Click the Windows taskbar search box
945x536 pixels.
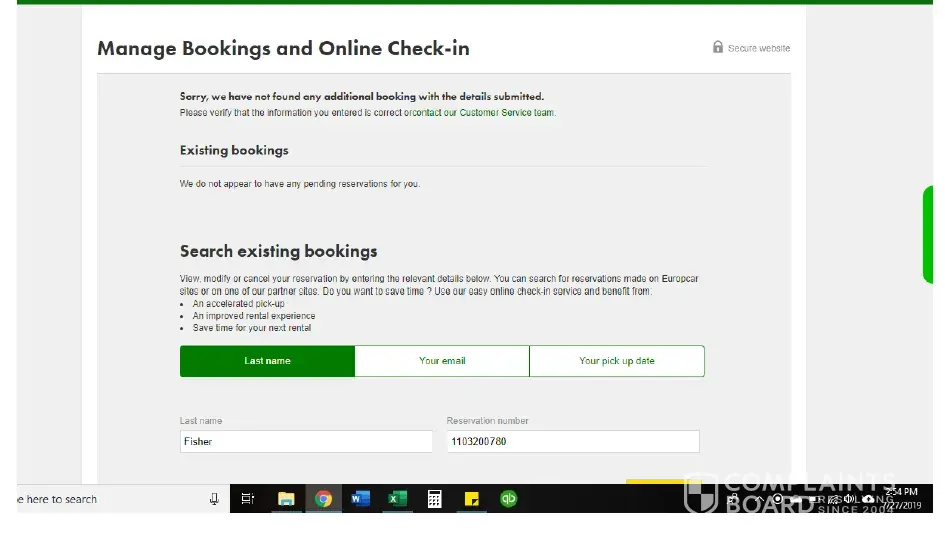pyautogui.click(x=100, y=499)
